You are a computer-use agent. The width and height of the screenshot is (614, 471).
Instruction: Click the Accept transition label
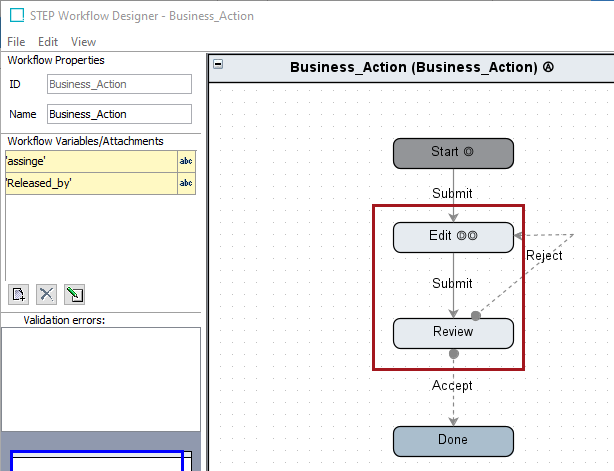click(x=452, y=386)
